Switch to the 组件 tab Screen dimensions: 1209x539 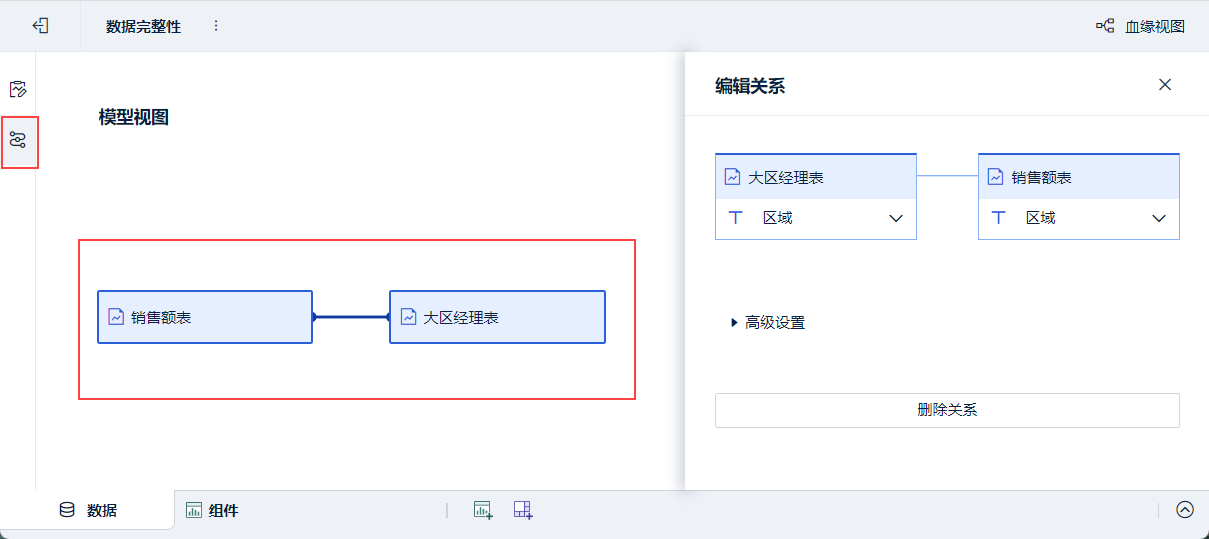pyautogui.click(x=212, y=510)
